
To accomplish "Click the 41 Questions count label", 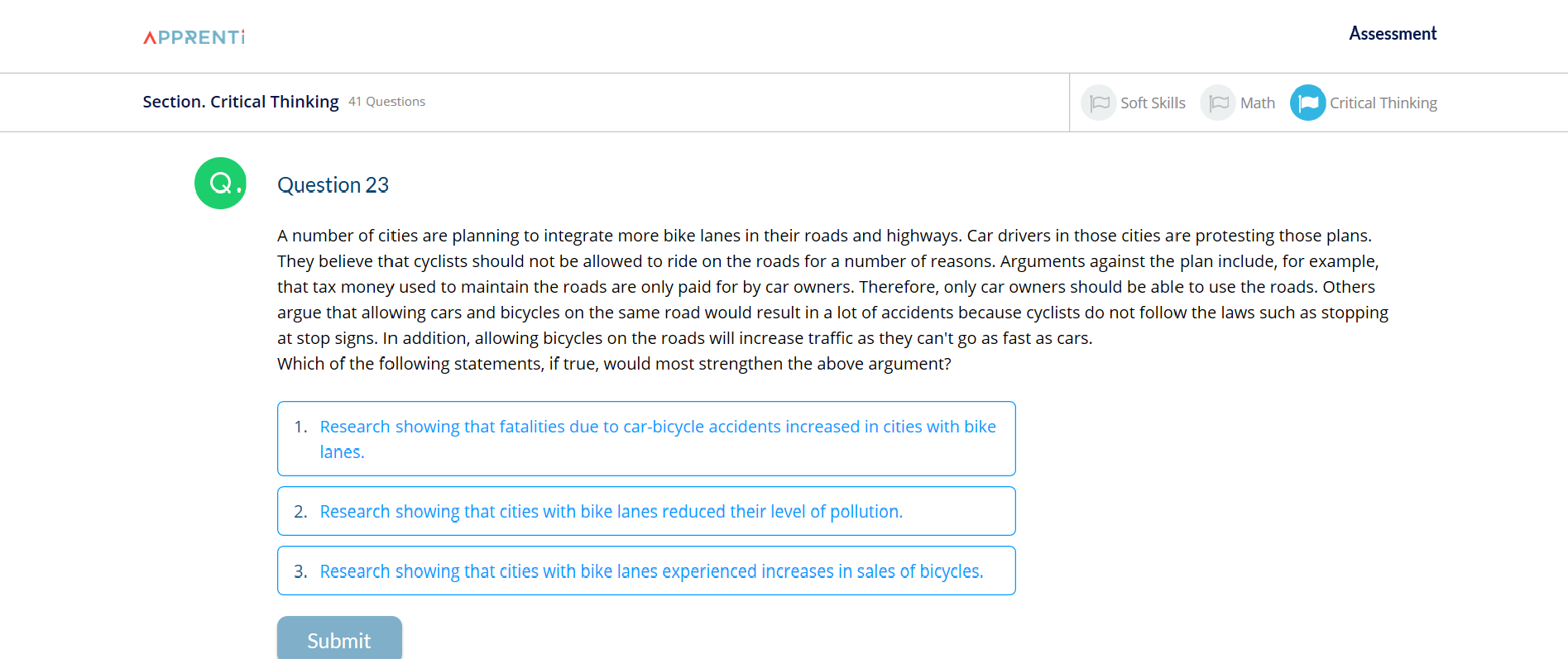I will (386, 102).
